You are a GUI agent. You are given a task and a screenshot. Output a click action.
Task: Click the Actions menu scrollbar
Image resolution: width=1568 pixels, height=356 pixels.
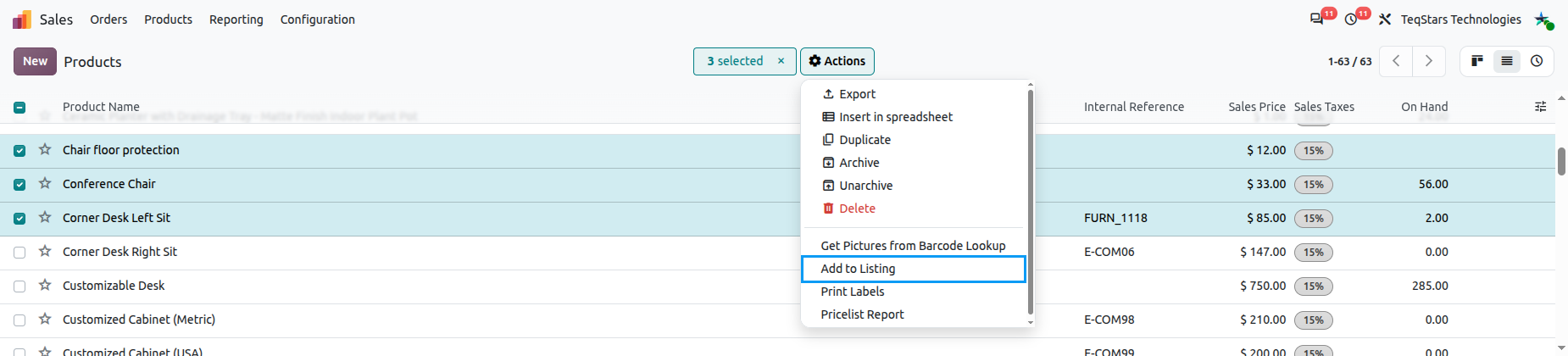[1030, 203]
